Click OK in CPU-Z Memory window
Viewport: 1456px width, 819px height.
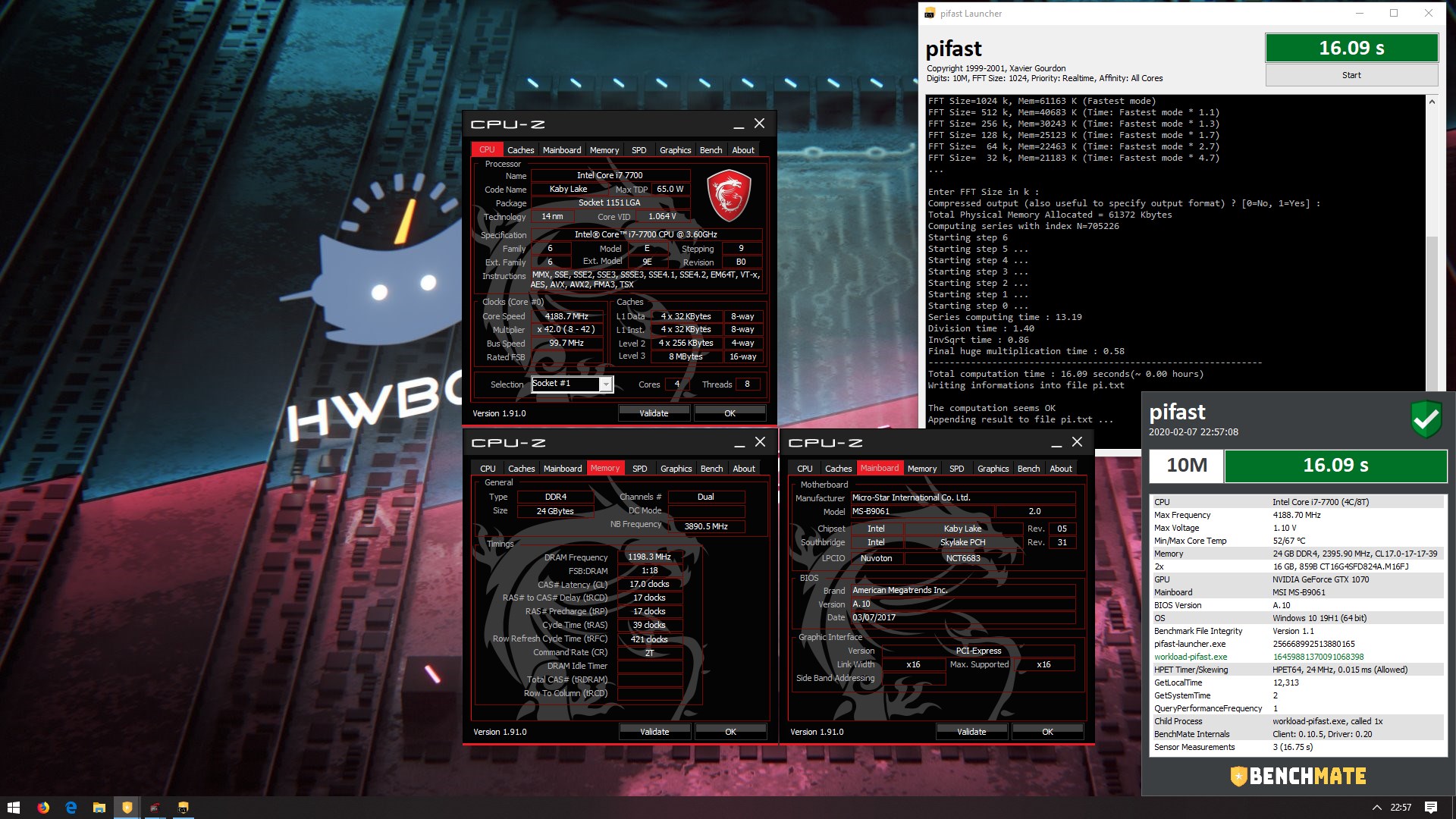coord(730,732)
